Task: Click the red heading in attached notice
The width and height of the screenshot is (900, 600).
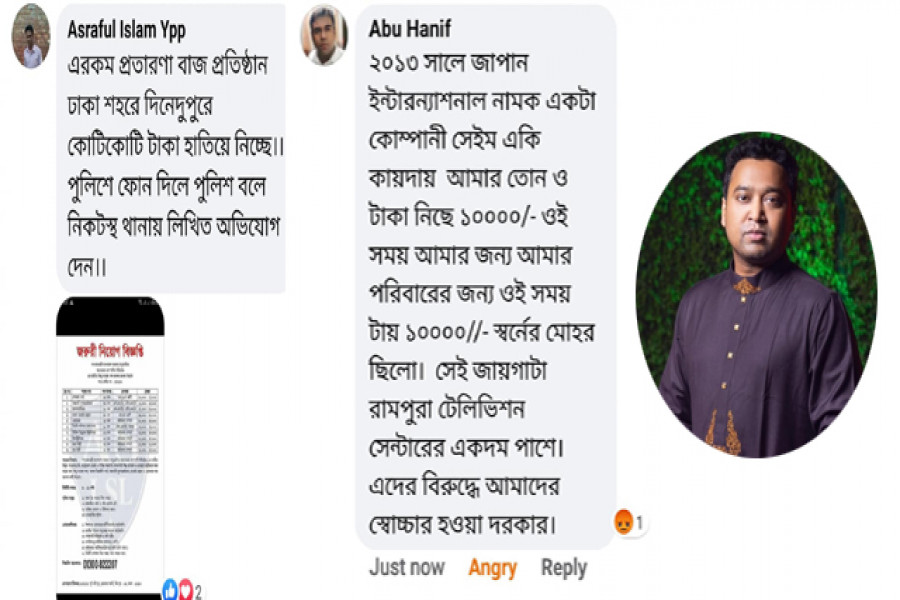Action: point(110,350)
